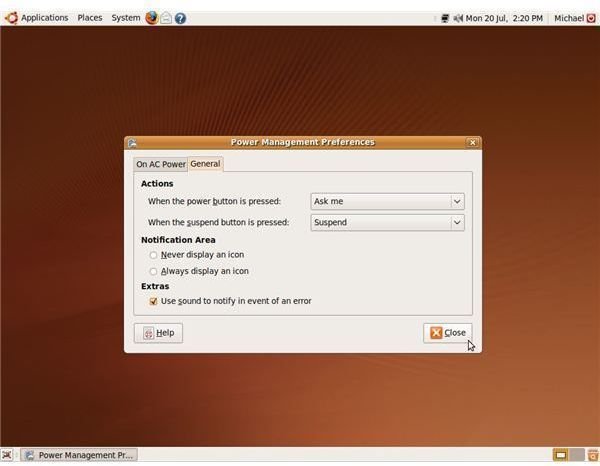Click 'When the suspend button is pressed:' label
The width and height of the screenshot is (600, 466).
pyautogui.click(x=218, y=222)
